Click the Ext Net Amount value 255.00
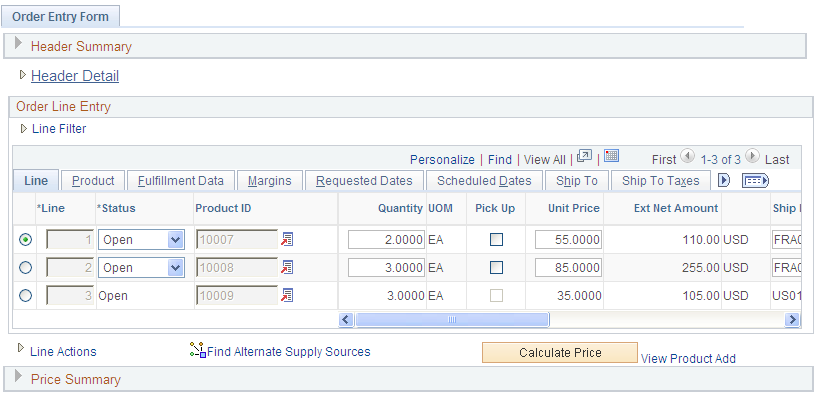The width and height of the screenshot is (820, 397). click(701, 267)
